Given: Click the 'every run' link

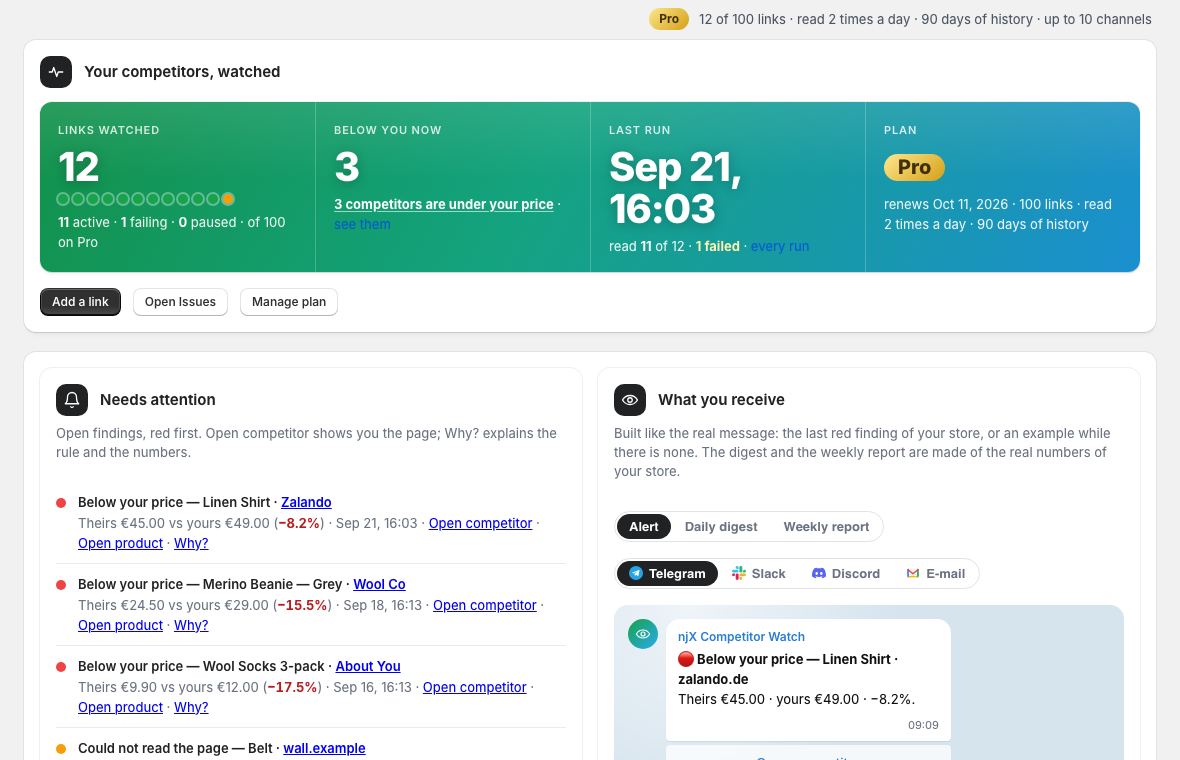Looking at the screenshot, I should pos(780,247).
